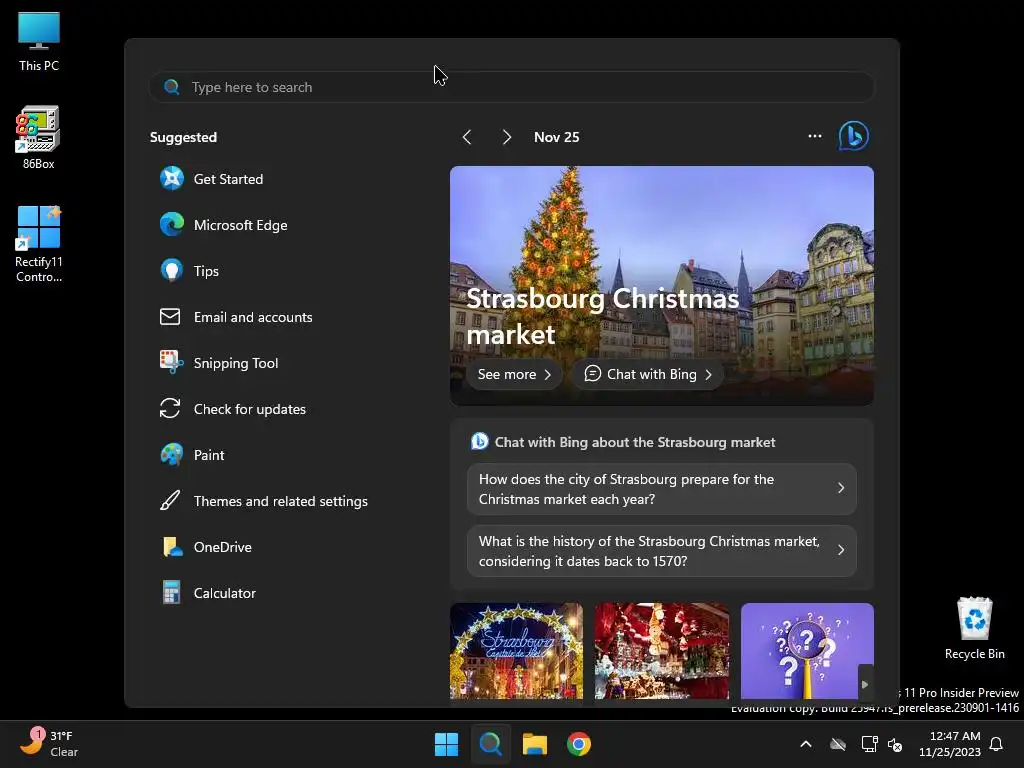Select the 86Box desktop shortcut
The width and height of the screenshot is (1024, 768).
click(x=39, y=138)
